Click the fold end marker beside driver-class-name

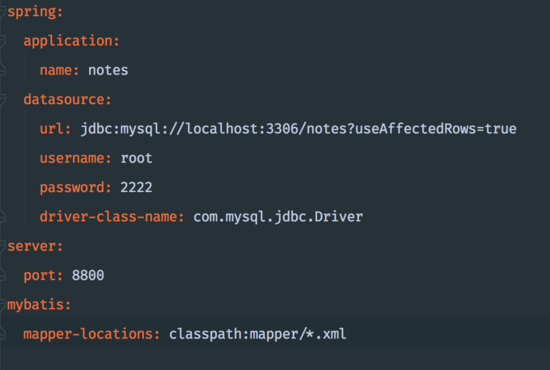point(2,217)
